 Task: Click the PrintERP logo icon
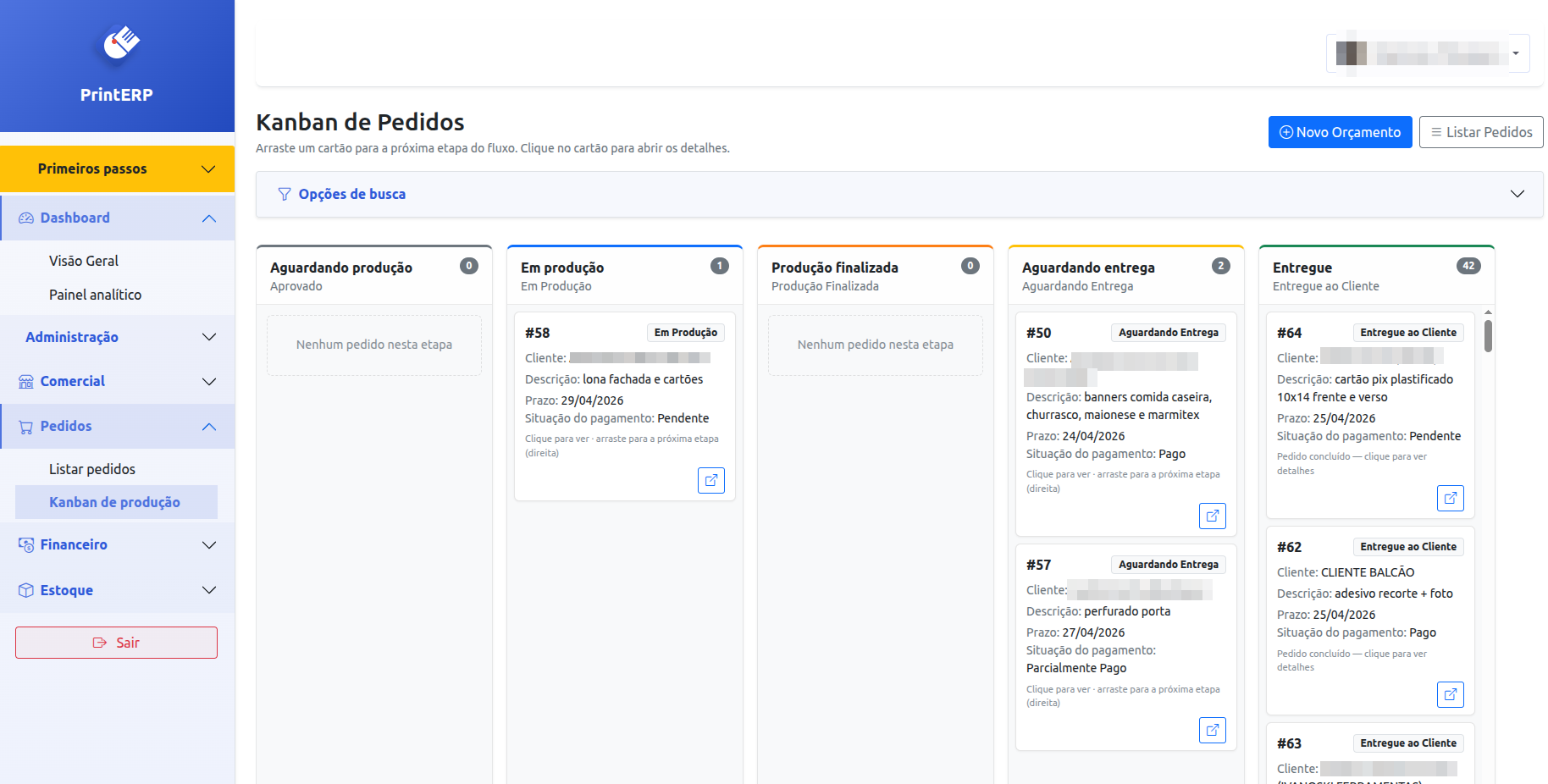119,44
